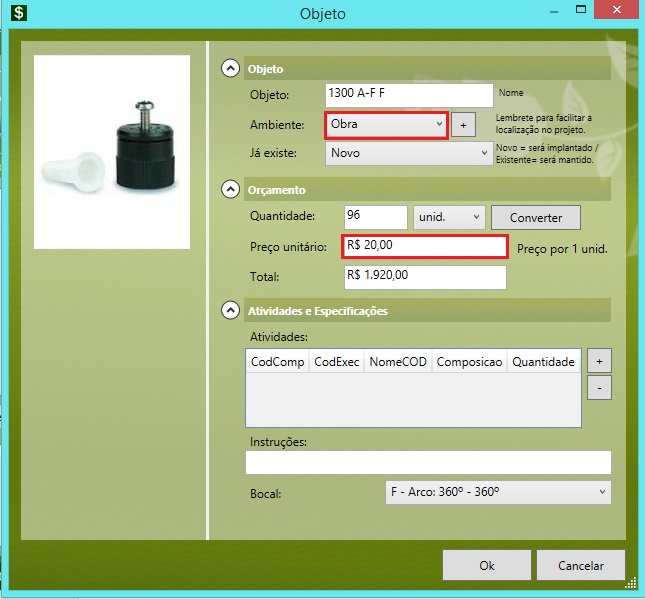645x599 pixels.
Task: Add new Ambiente with plus button
Action: pos(463,125)
